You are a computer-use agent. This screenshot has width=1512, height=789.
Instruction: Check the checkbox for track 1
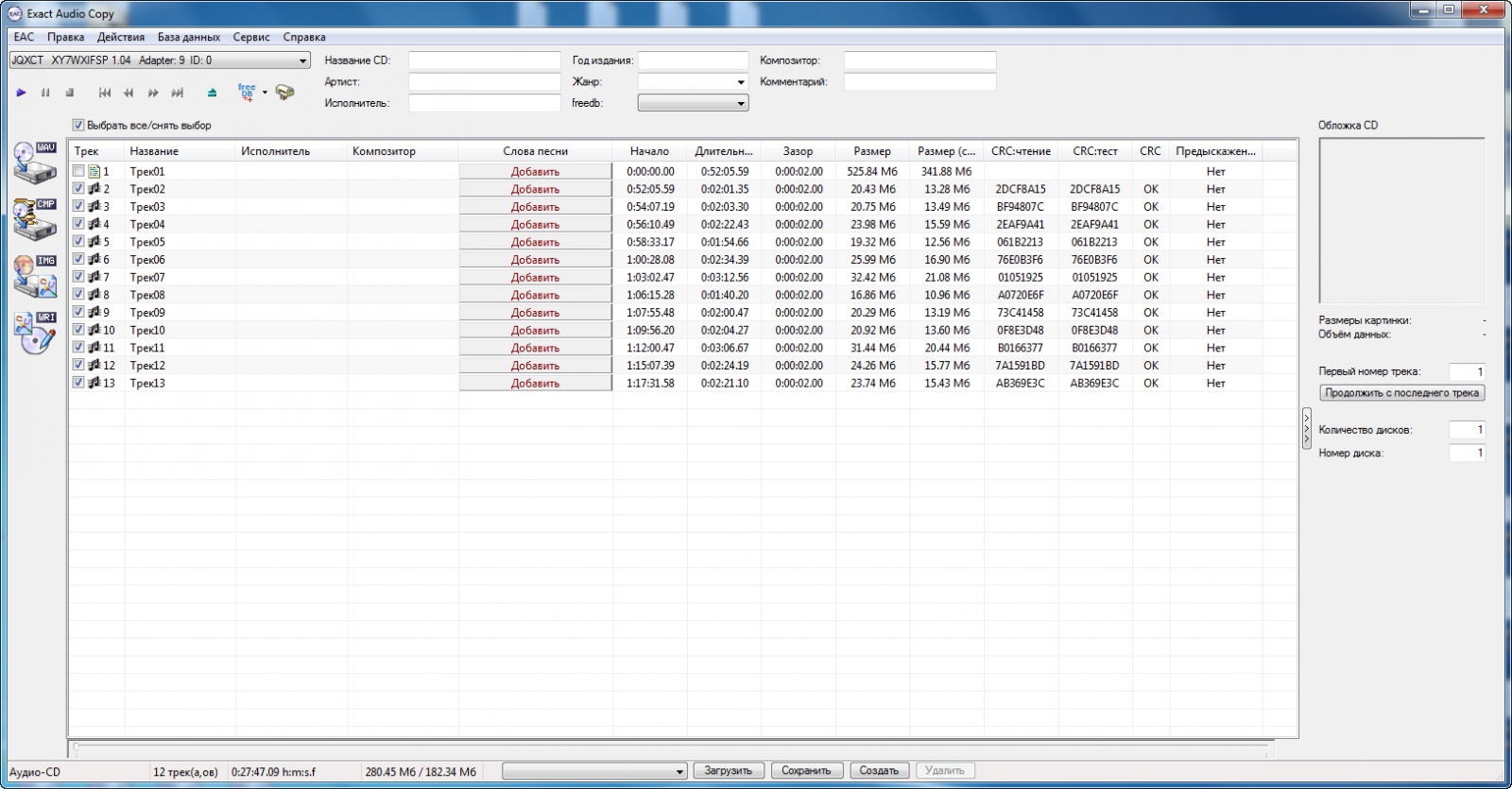78,171
